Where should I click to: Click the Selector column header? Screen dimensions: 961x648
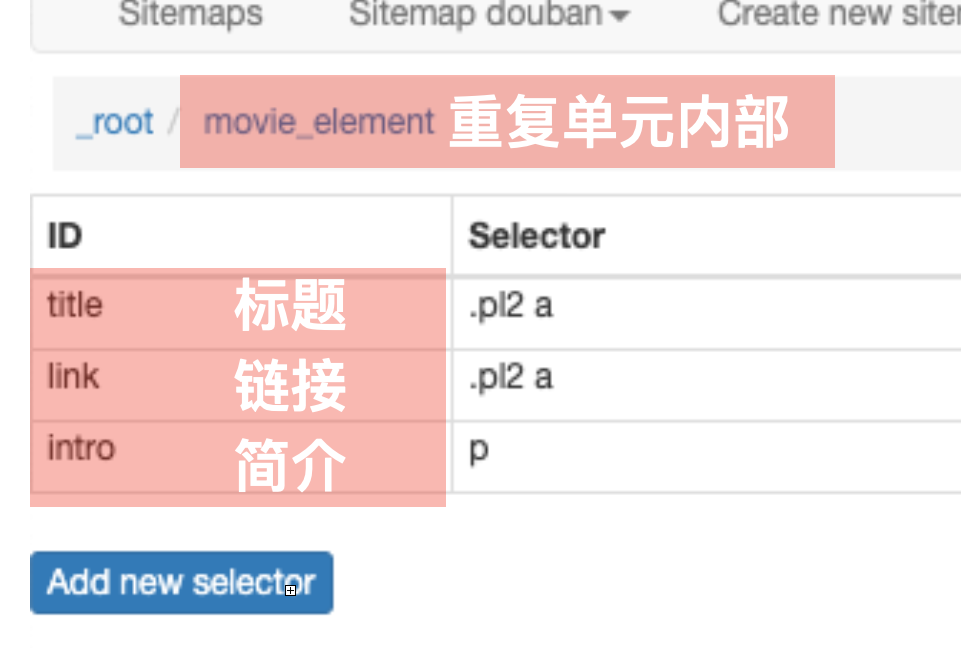[x=537, y=236]
